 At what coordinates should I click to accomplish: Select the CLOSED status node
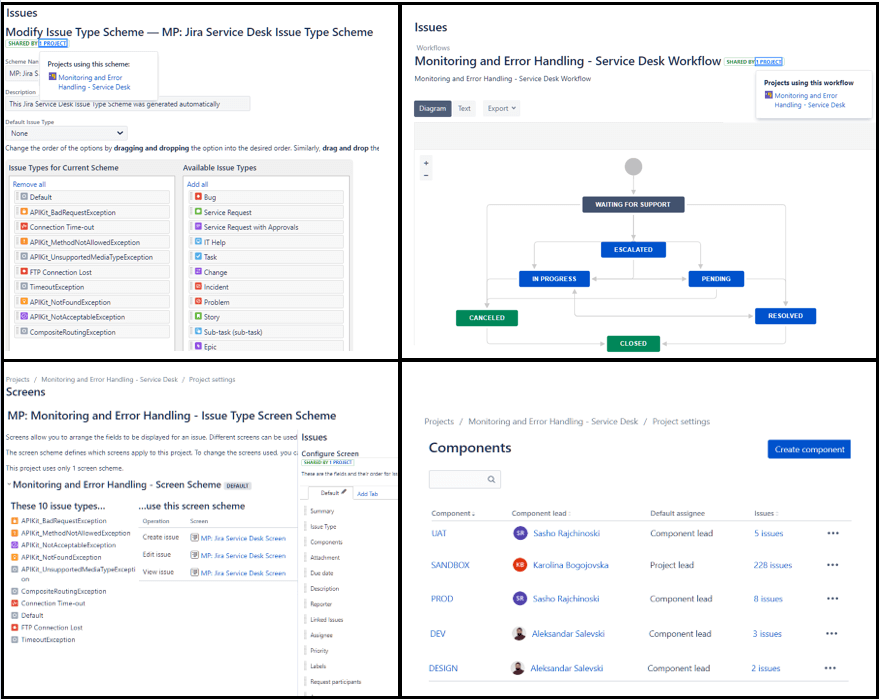(x=633, y=343)
